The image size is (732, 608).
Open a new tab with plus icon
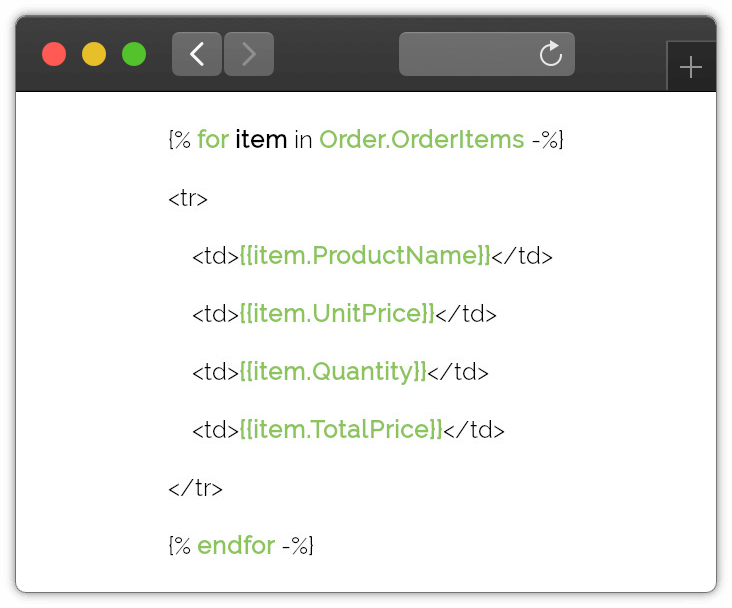pos(691,67)
